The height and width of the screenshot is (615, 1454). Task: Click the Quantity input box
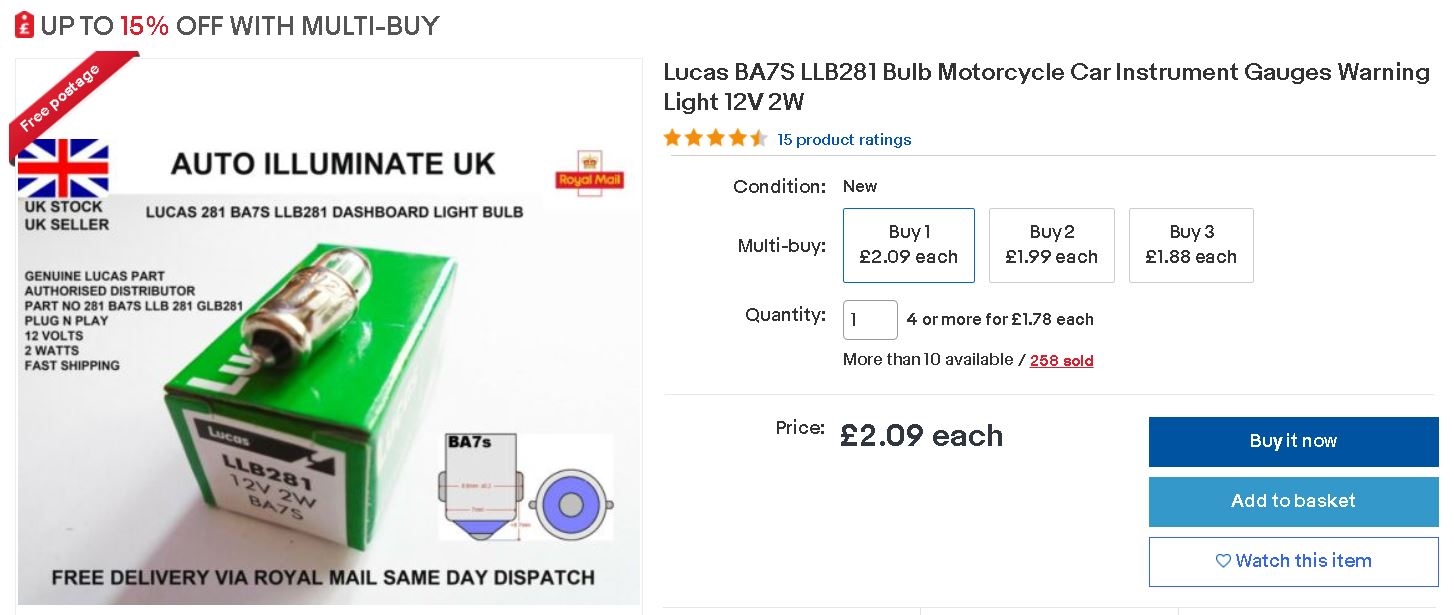869,320
